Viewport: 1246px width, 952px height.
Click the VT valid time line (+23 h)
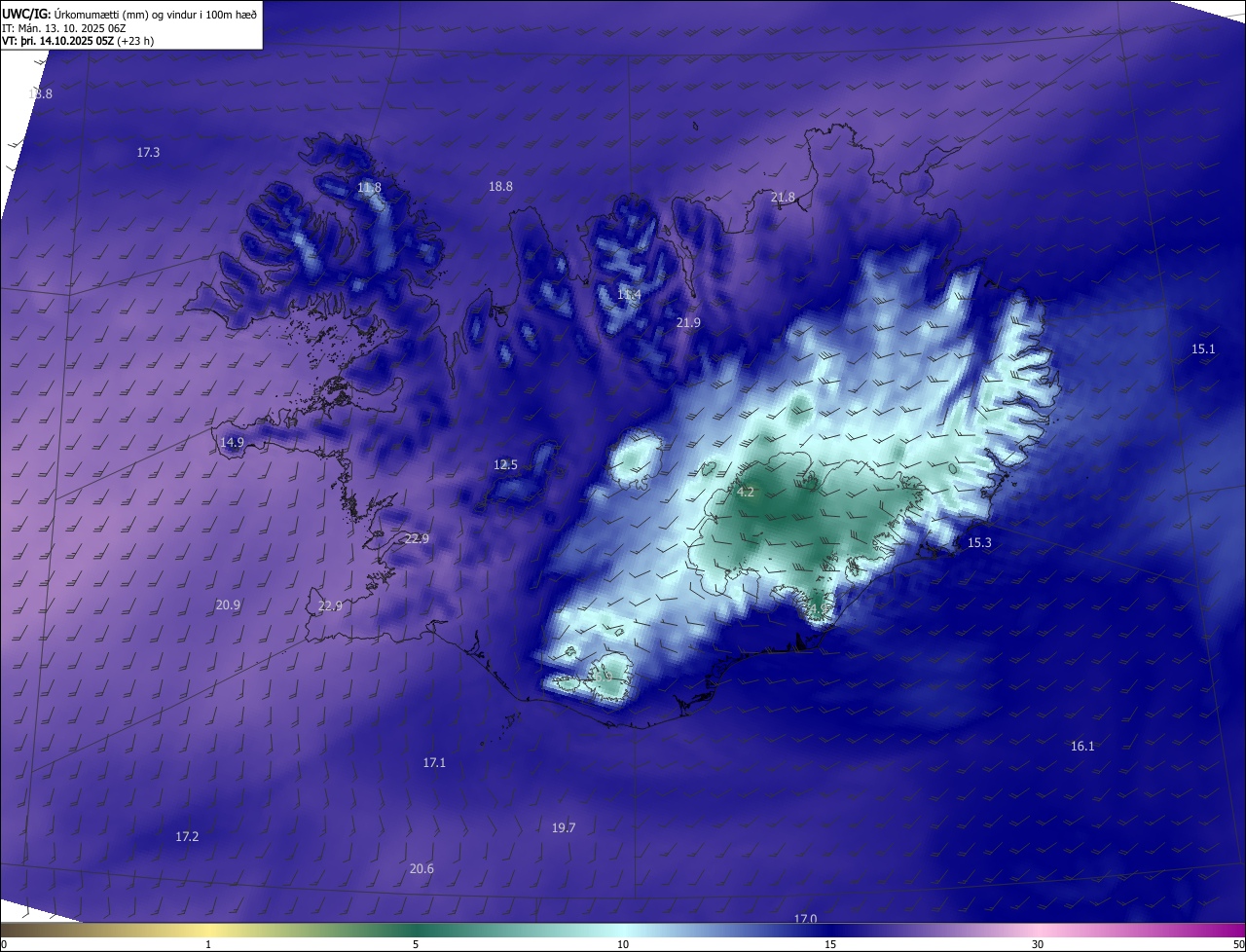pos(78,41)
